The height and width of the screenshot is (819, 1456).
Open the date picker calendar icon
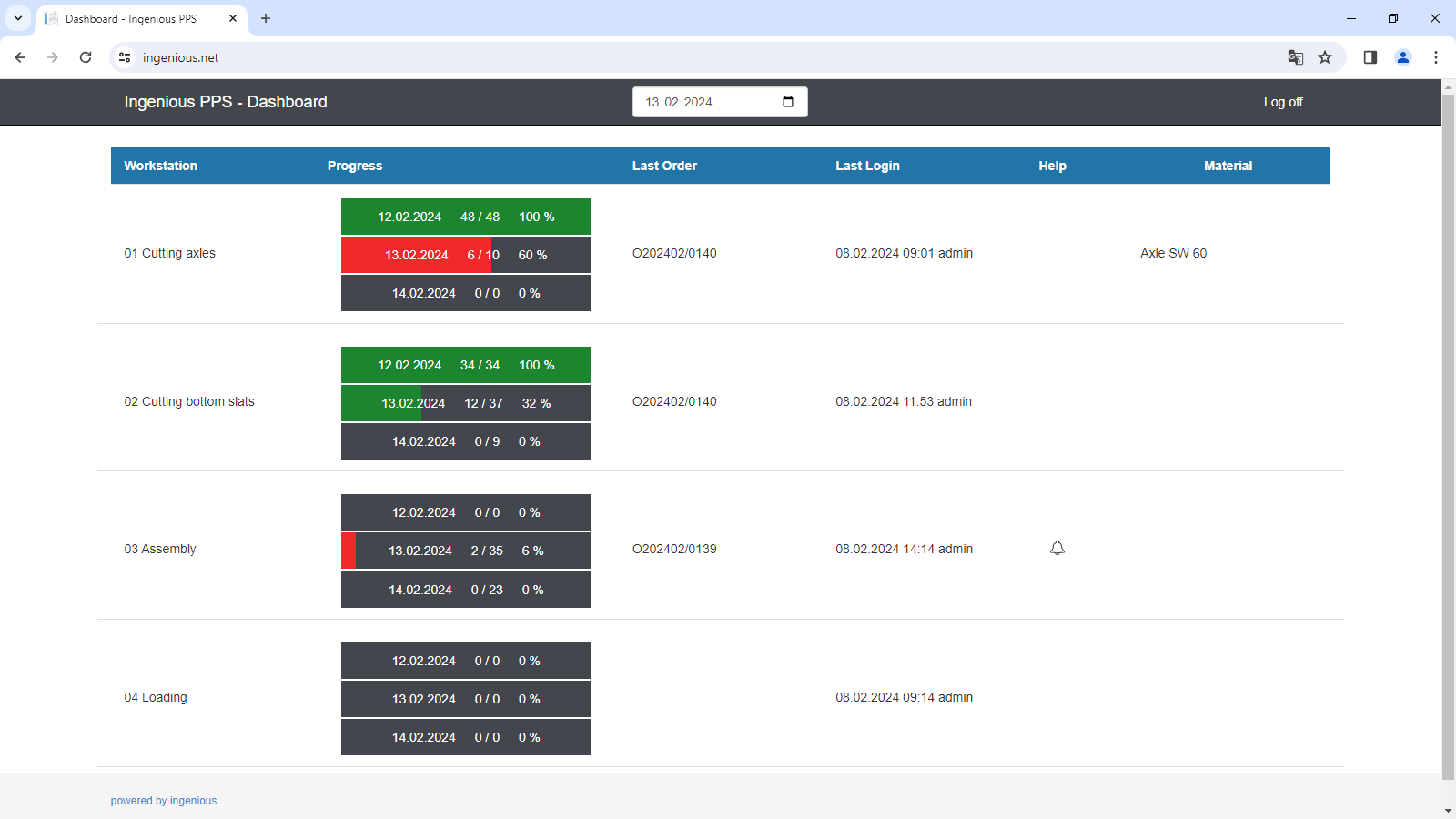tap(786, 101)
